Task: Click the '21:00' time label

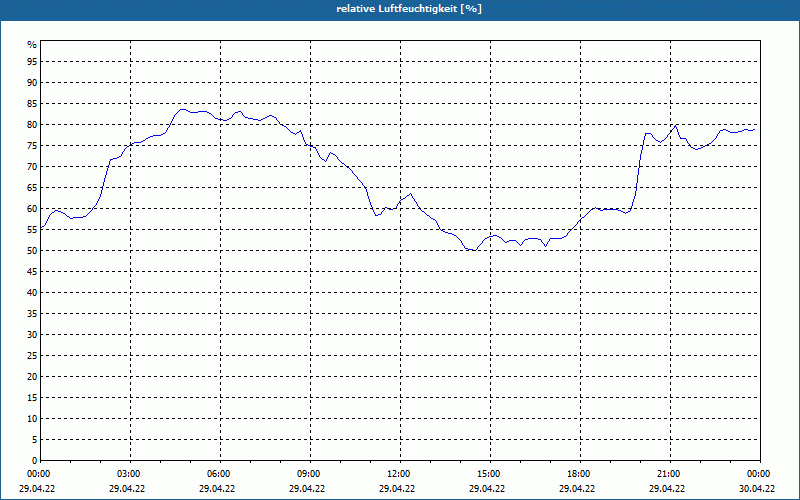Action: [668, 474]
